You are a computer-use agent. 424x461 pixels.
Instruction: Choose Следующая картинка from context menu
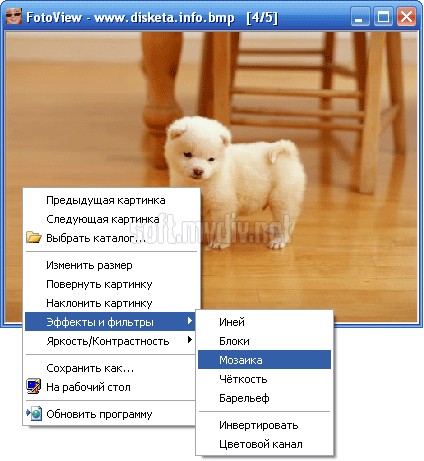click(x=110, y=219)
